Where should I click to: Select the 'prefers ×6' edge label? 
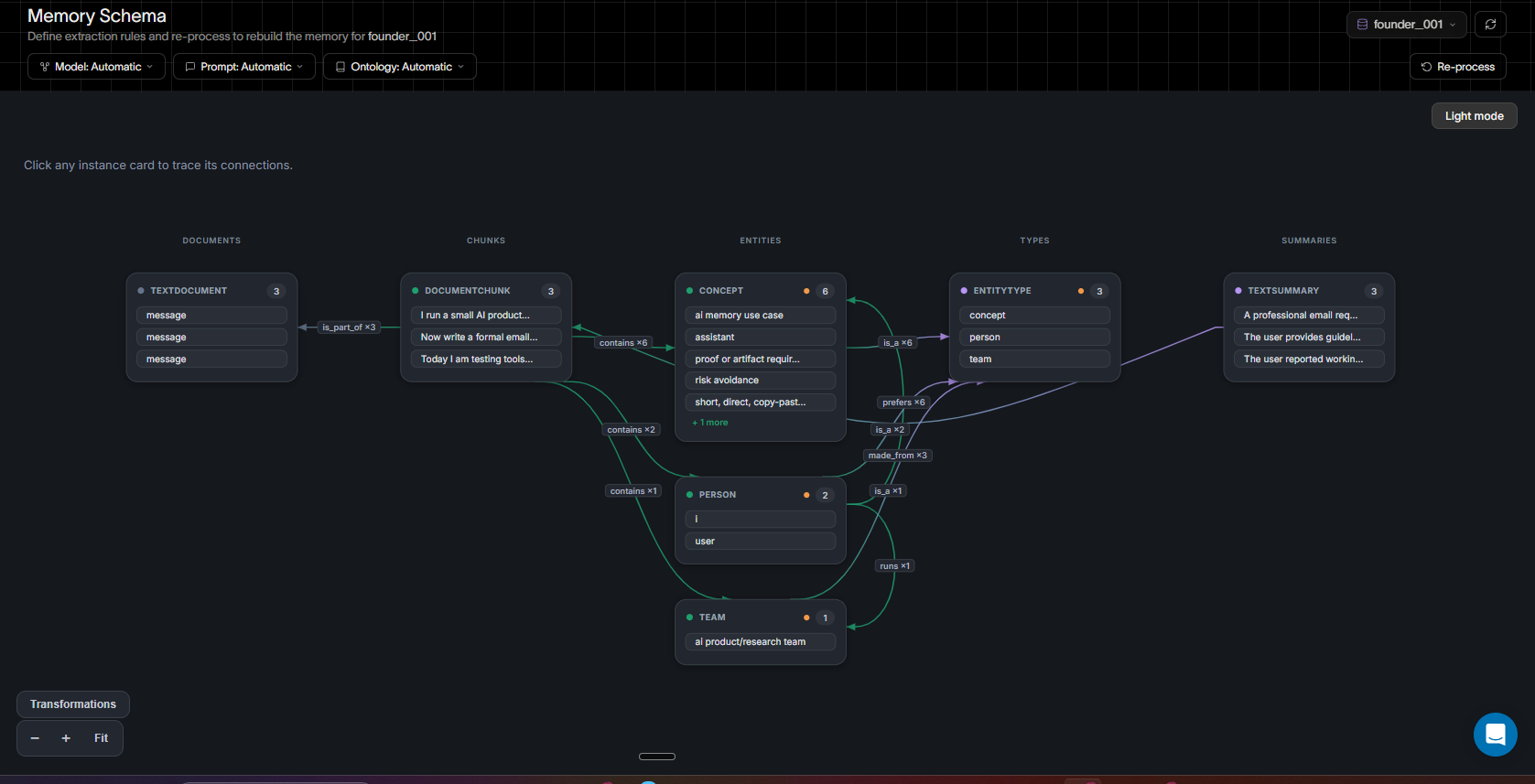click(x=903, y=403)
